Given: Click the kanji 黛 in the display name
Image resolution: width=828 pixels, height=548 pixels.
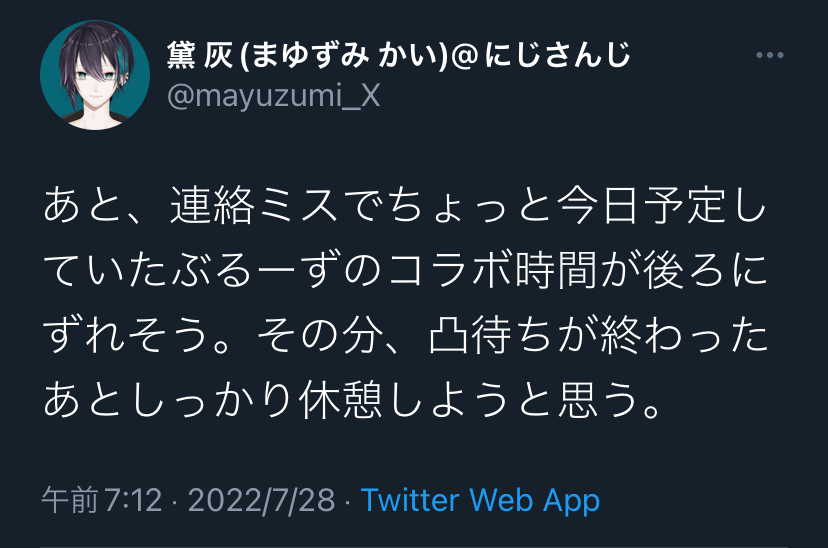Looking at the screenshot, I should pyautogui.click(x=181, y=55).
